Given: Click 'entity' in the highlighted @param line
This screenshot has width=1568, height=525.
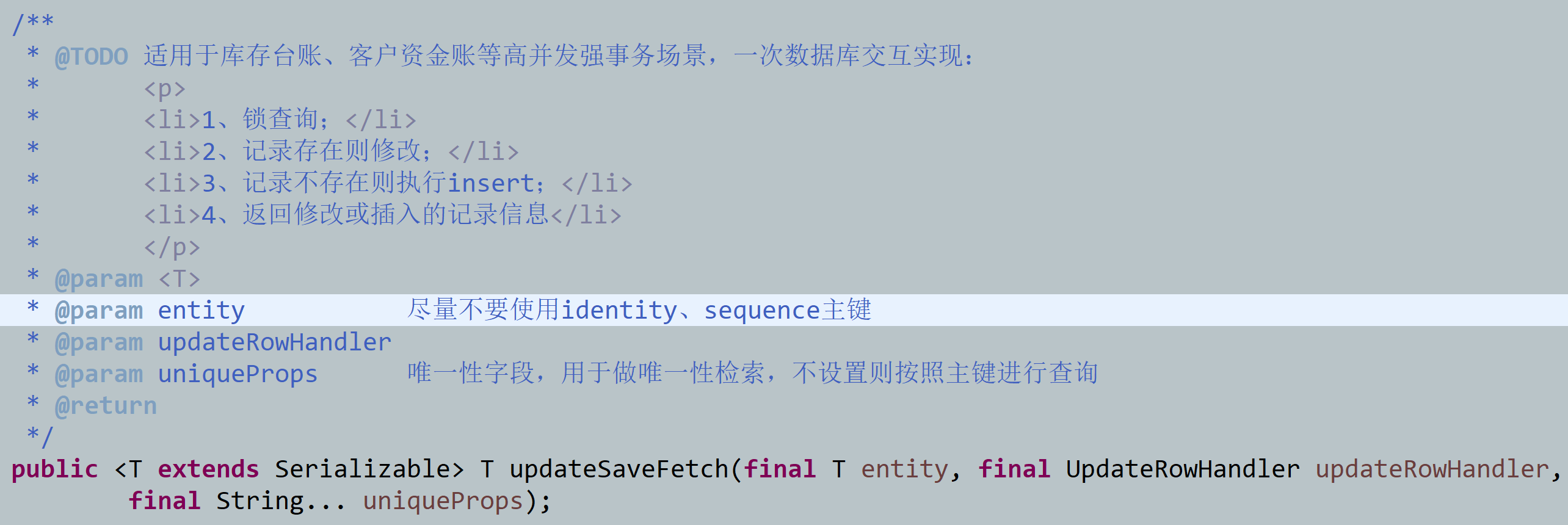Looking at the screenshot, I should (201, 311).
